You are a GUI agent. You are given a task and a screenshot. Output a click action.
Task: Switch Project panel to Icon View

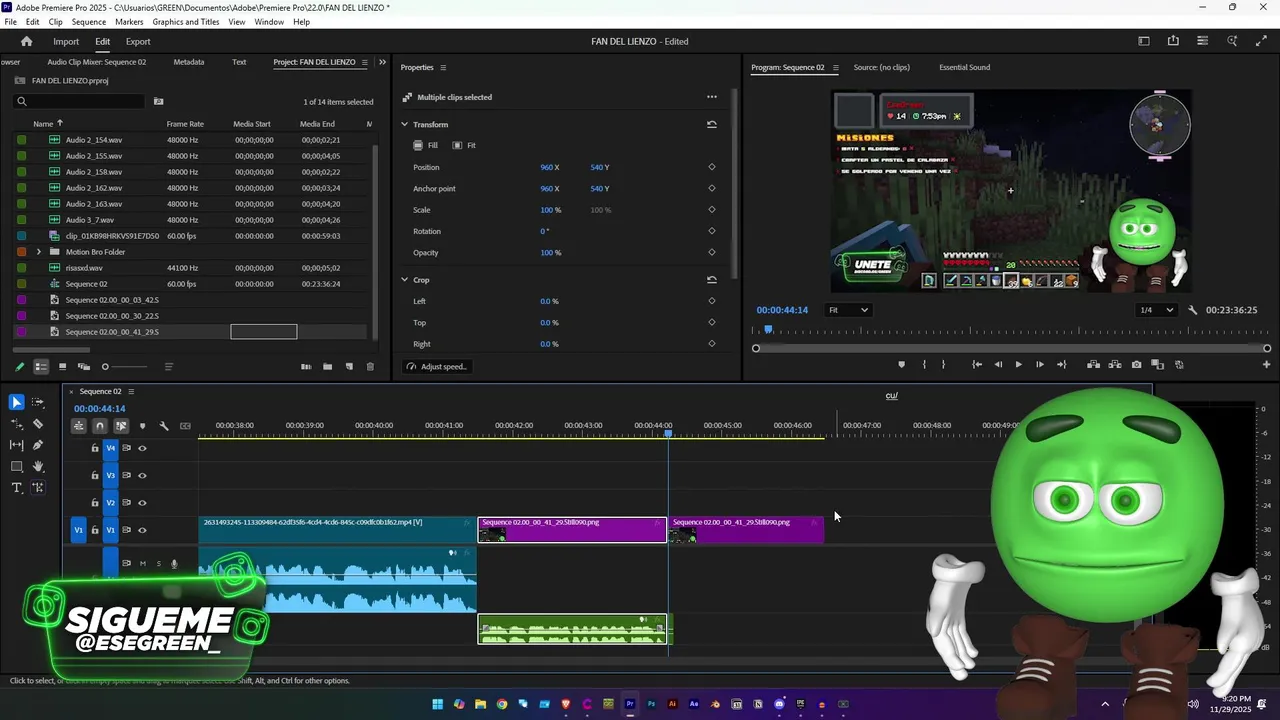[62, 367]
